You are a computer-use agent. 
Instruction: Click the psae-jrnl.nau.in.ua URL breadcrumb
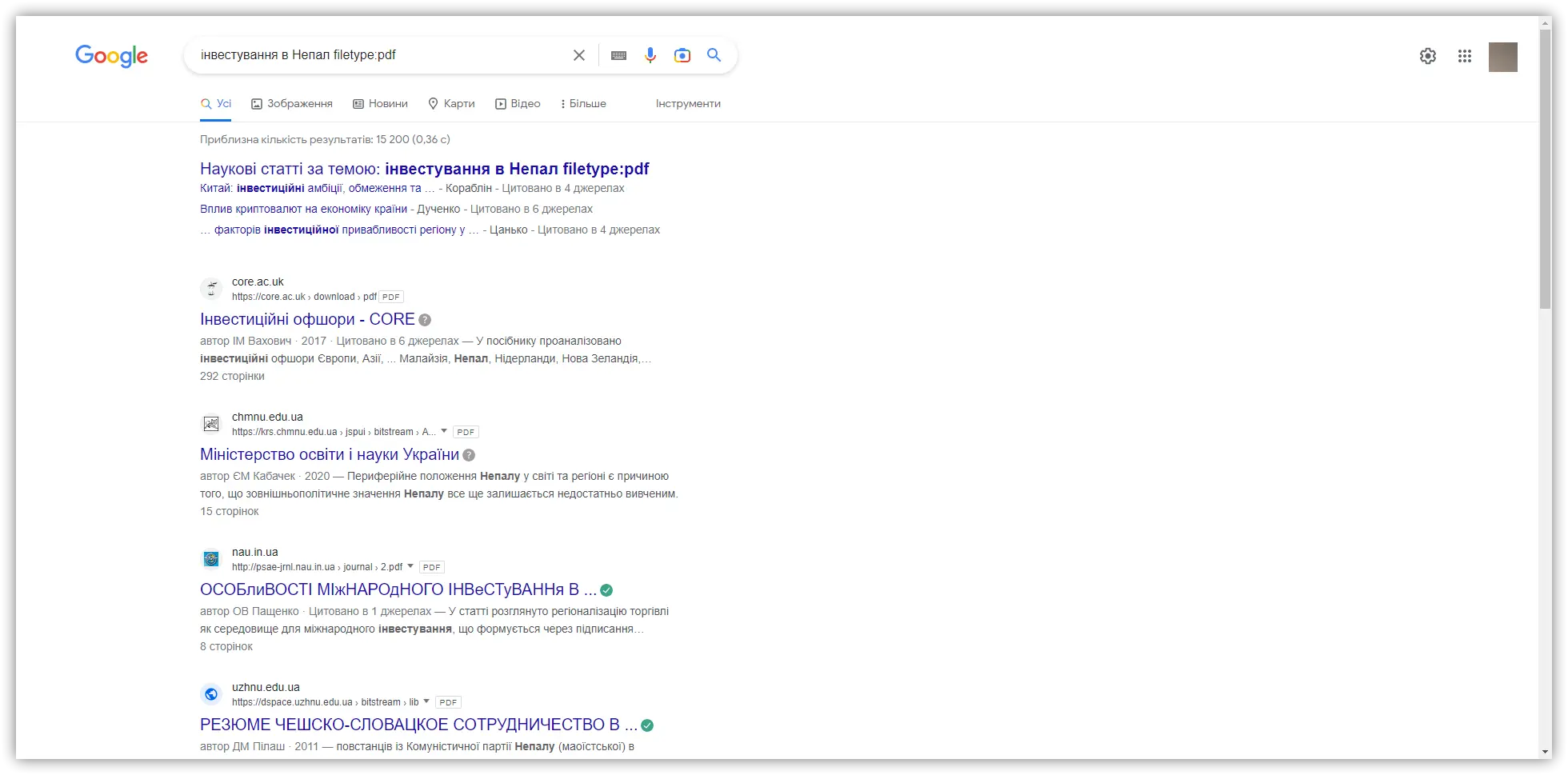coord(317,567)
